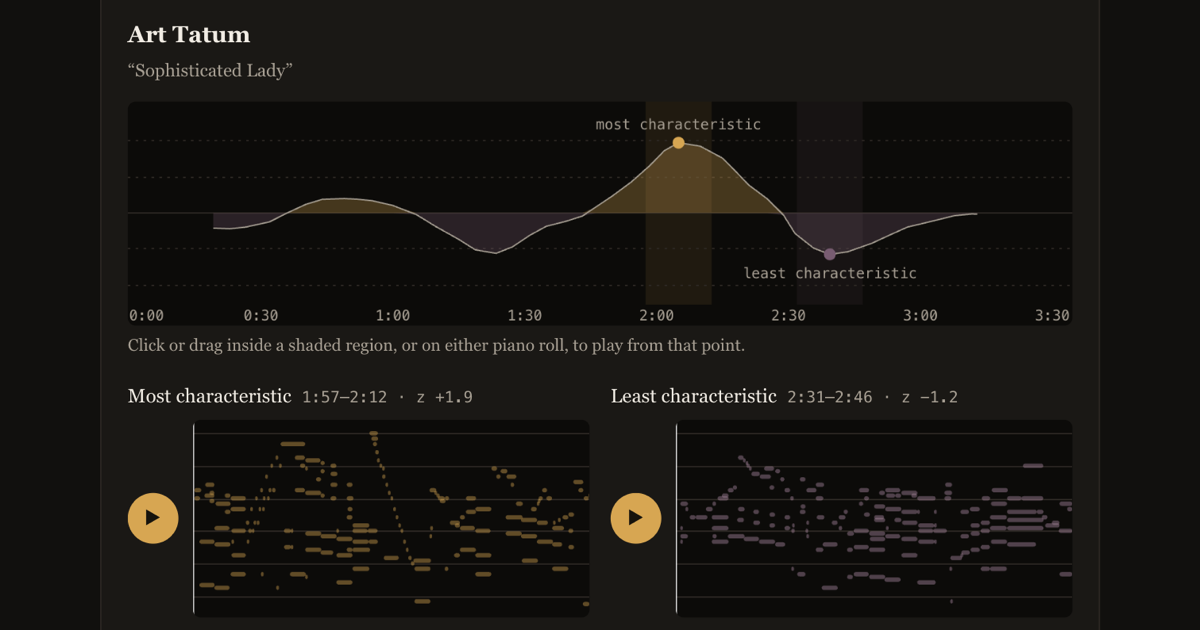Click the Art Tatum heading

(x=189, y=34)
